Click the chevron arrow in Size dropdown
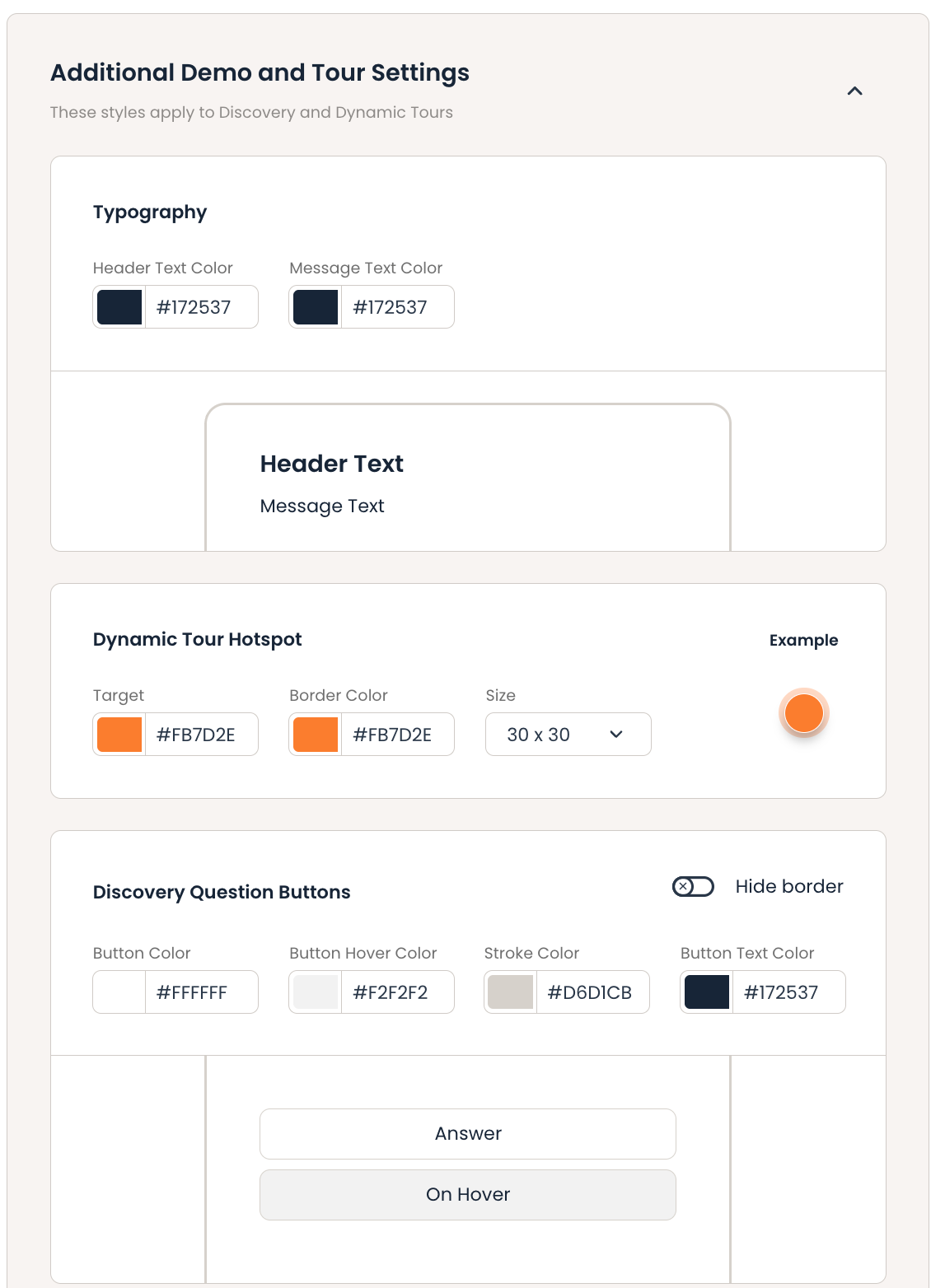This screenshot has width=931, height=1288. 616,735
